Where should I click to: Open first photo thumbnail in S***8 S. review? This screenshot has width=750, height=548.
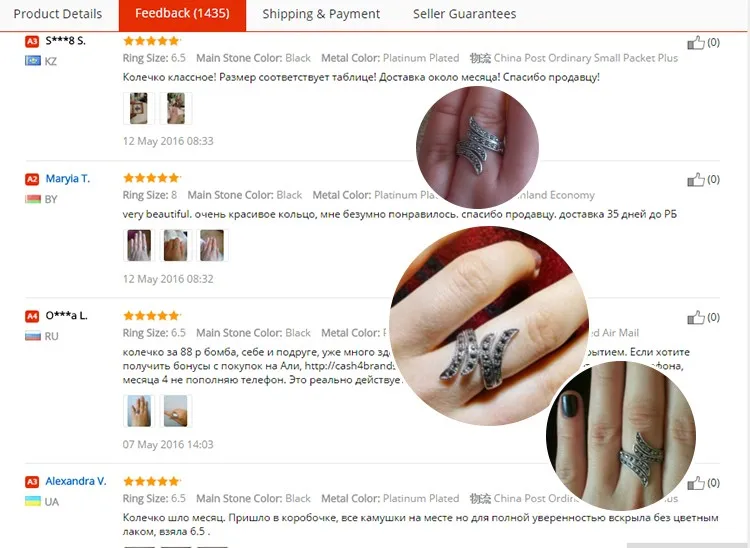click(139, 109)
